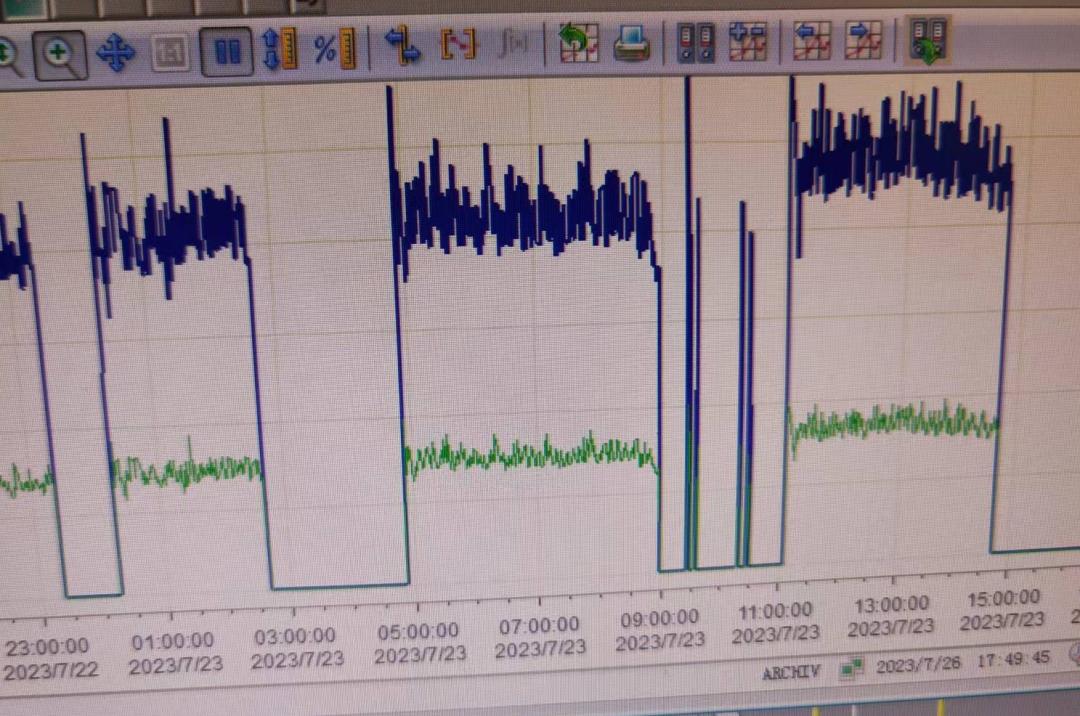1080x716 pixels.
Task: Go to previous trend via left-arrow grid icon
Action: click(812, 41)
